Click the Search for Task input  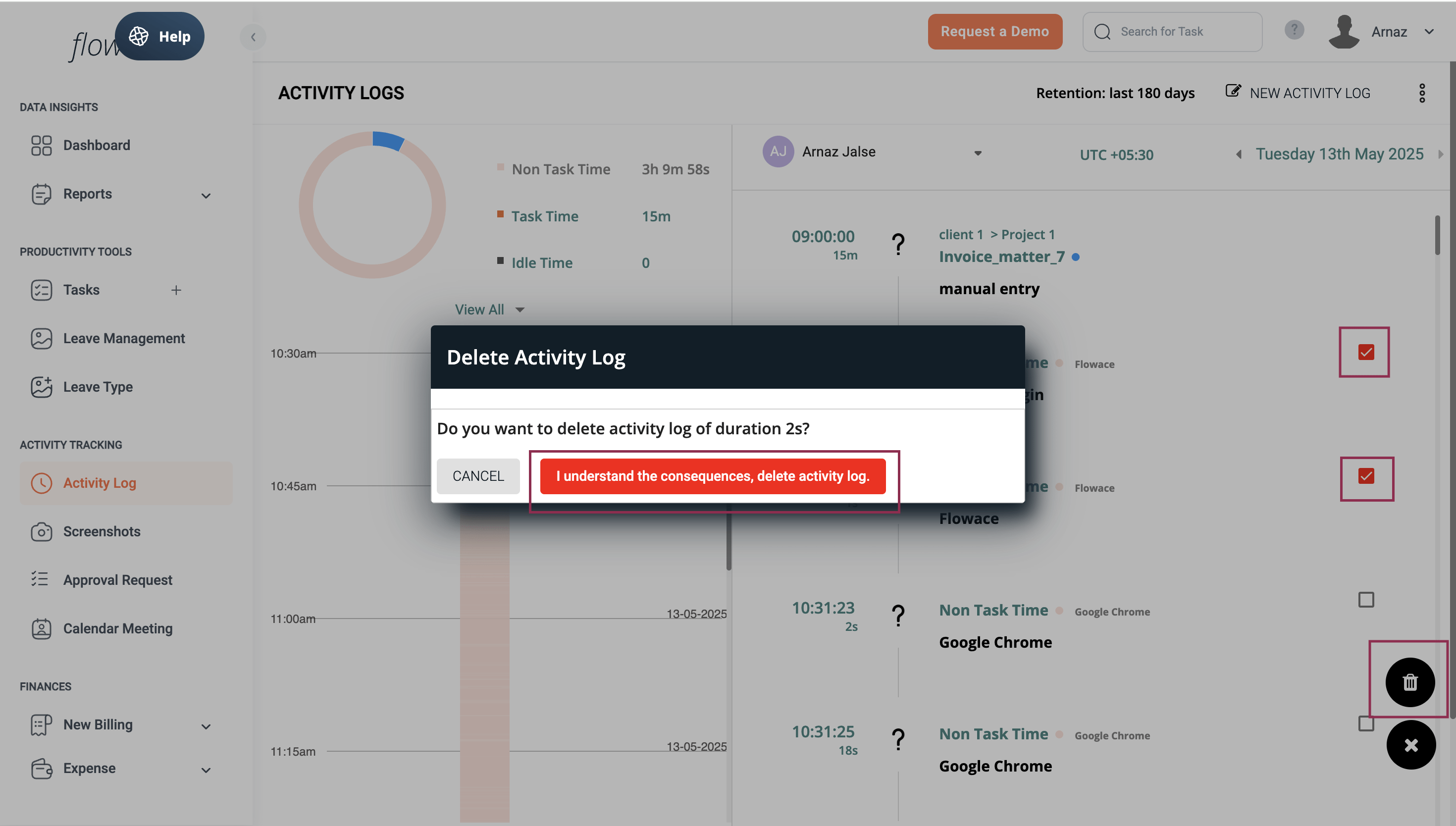1172,32
